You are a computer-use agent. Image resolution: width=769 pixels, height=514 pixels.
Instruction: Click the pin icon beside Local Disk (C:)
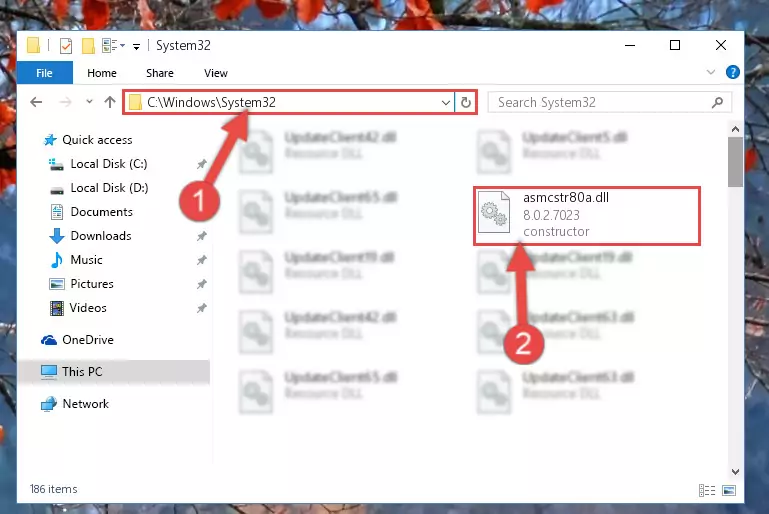(x=202, y=164)
